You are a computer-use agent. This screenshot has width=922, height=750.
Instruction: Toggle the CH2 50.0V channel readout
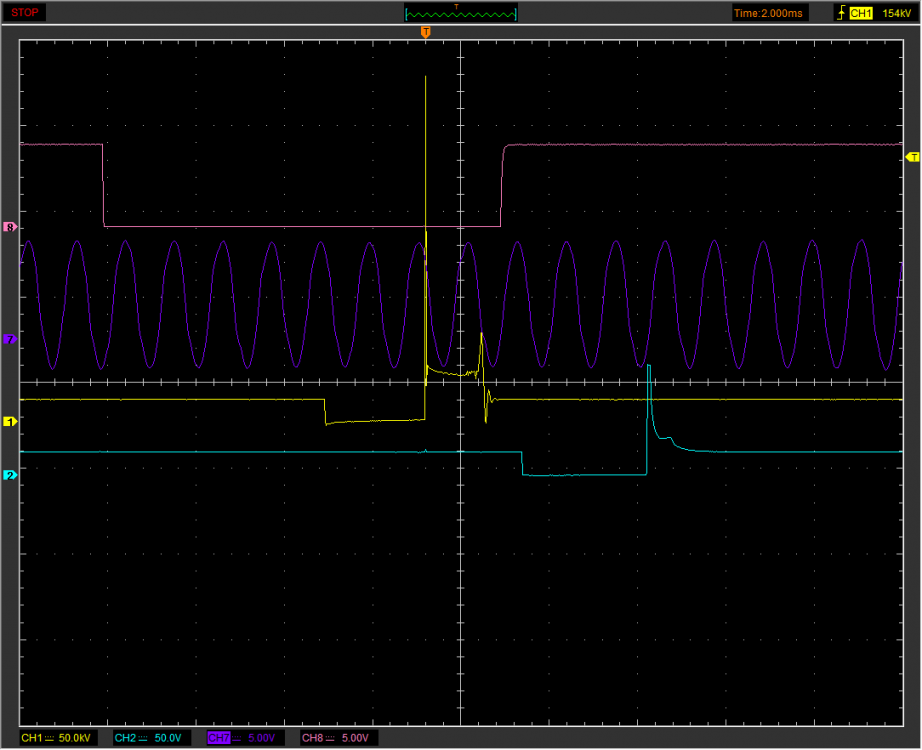coord(149,738)
